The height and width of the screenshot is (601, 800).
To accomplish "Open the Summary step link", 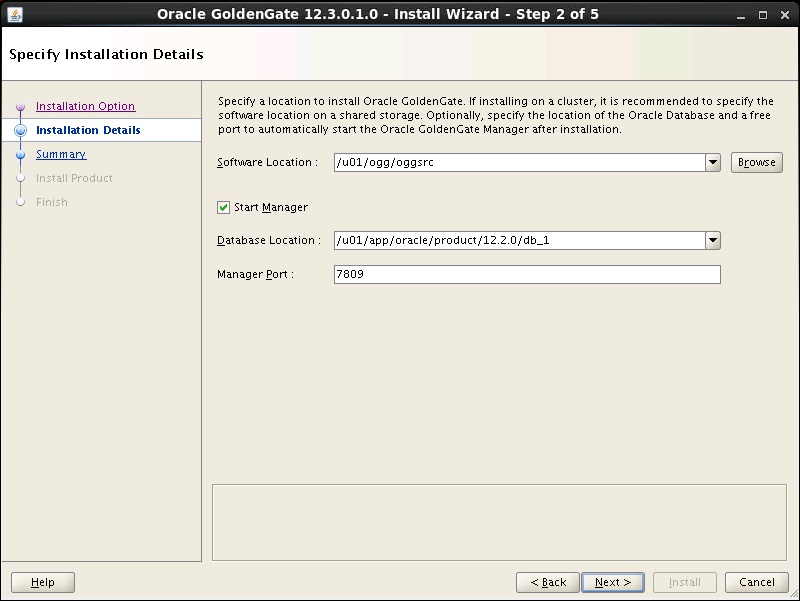I will 61,154.
